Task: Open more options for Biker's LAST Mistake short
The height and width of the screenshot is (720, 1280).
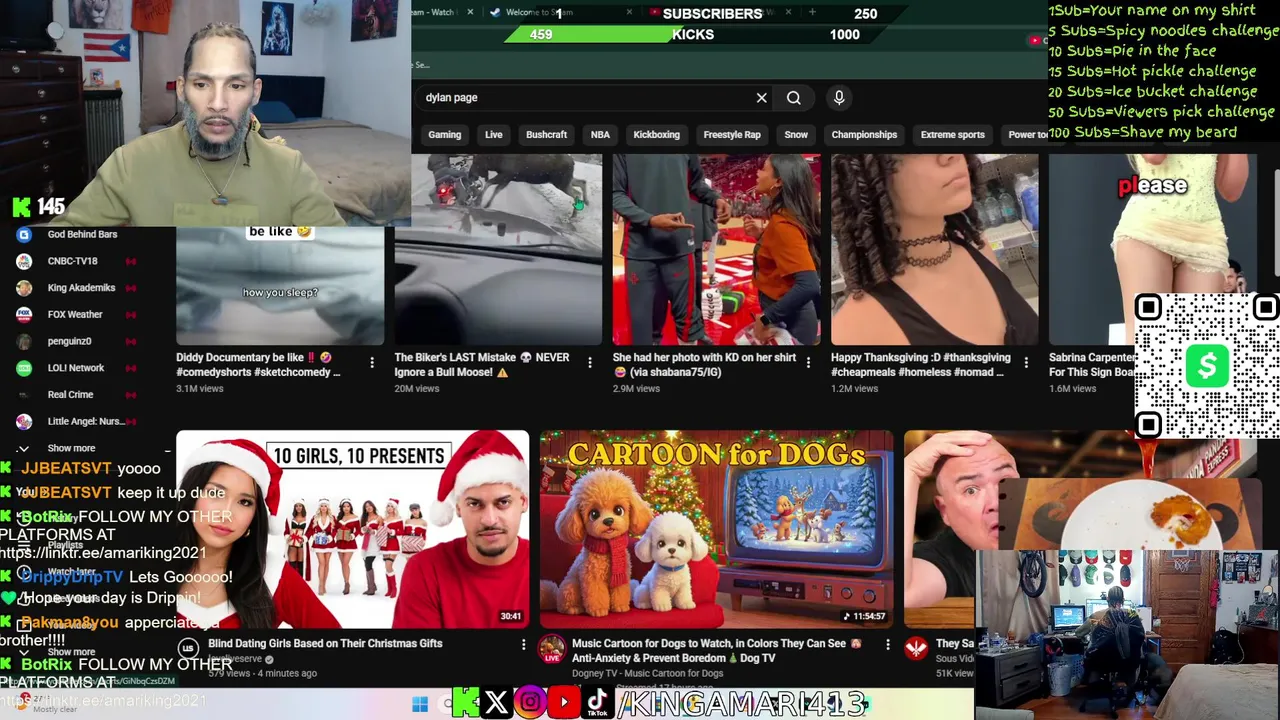Action: coord(590,363)
